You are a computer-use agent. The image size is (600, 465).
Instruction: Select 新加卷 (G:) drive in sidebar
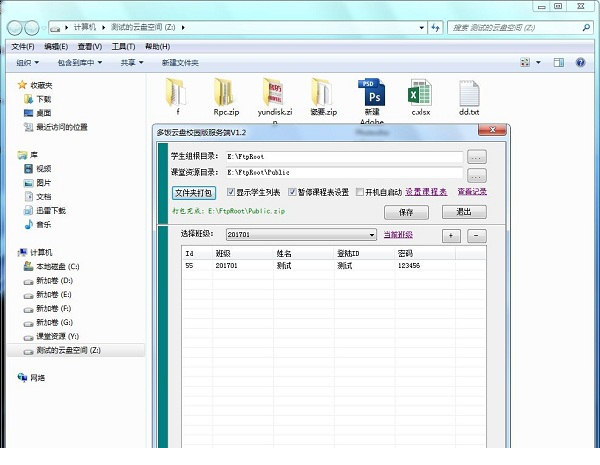point(48,323)
